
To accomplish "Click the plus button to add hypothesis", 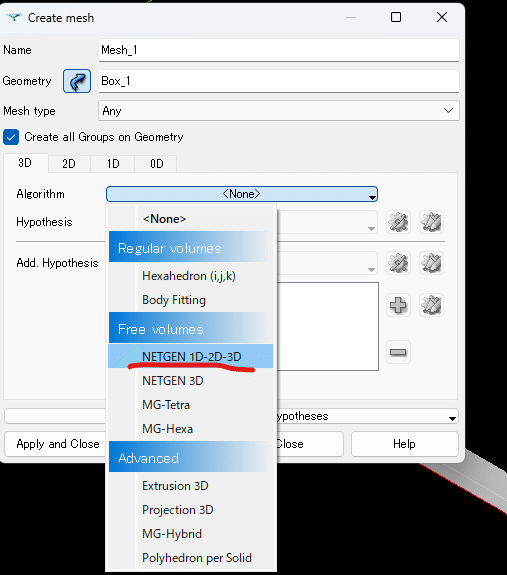I will tap(398, 305).
